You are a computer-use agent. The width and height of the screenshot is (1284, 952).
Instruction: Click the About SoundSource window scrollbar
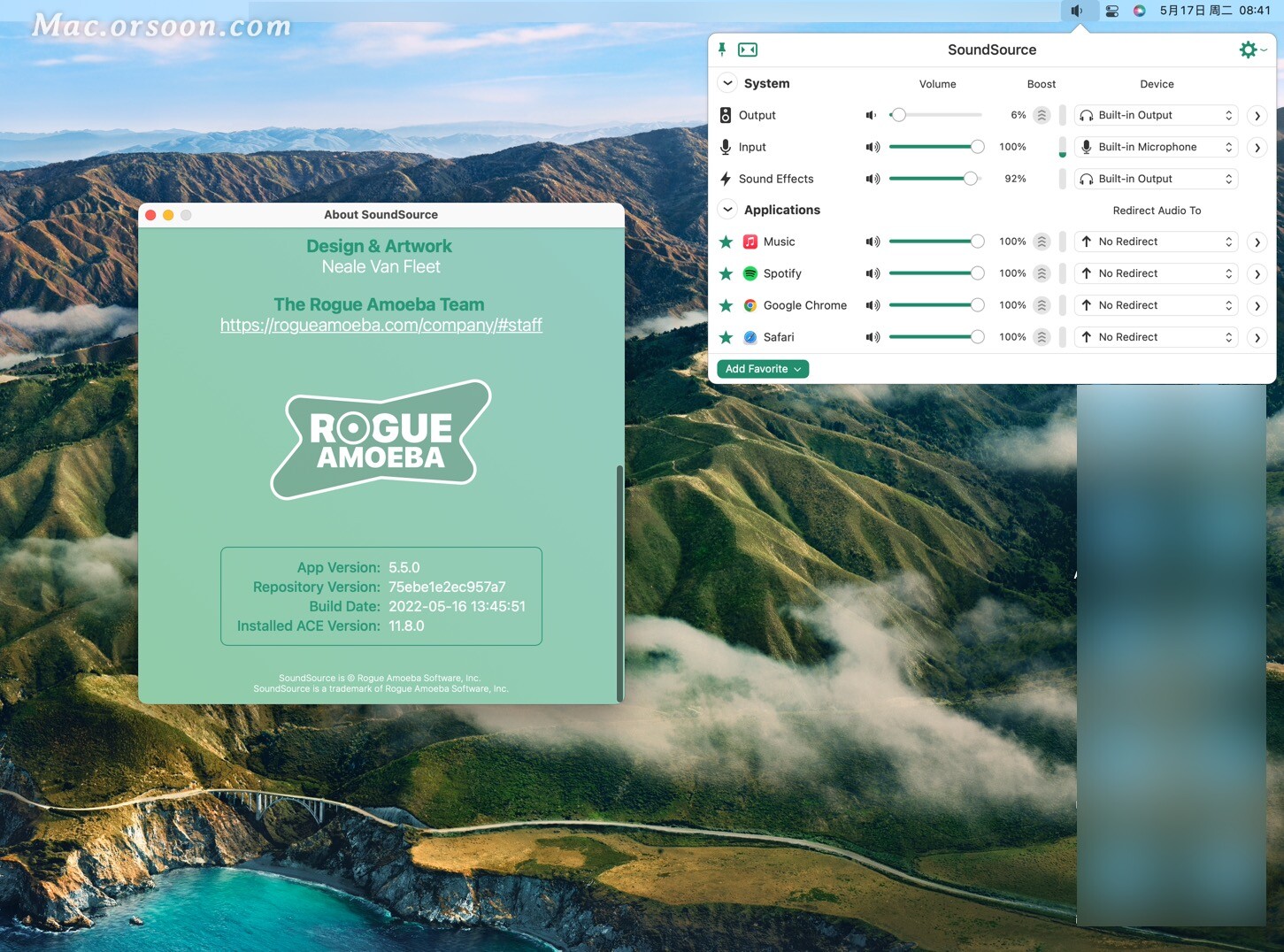click(619, 582)
